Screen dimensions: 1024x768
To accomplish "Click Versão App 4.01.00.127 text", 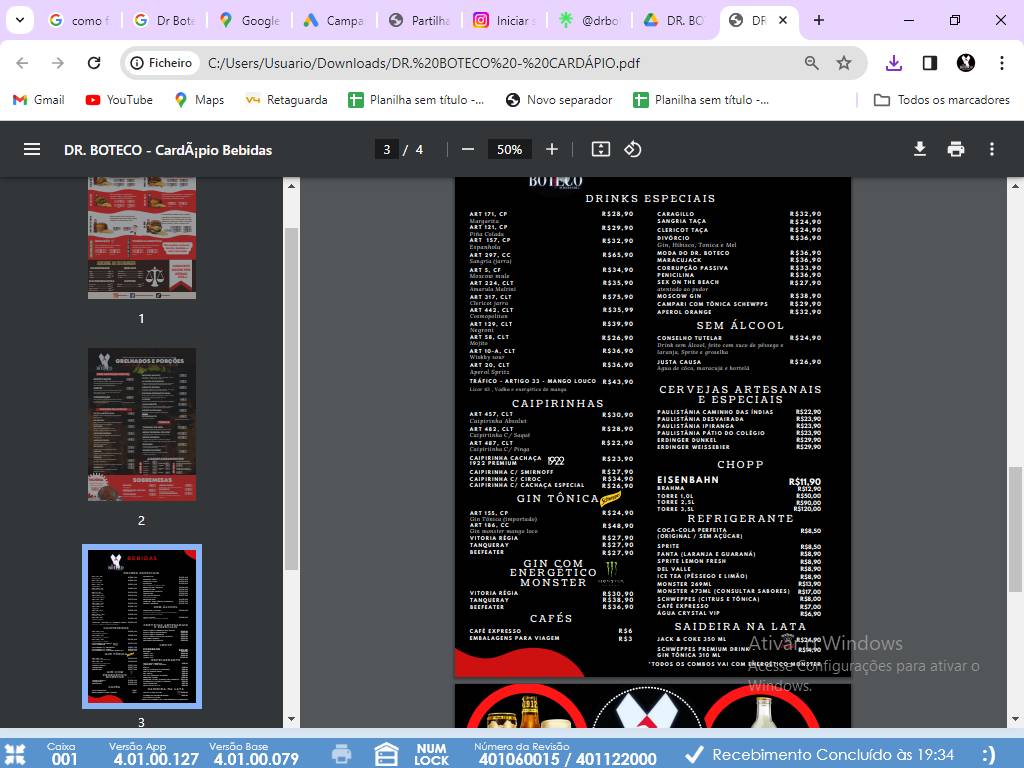I will coord(153,754).
